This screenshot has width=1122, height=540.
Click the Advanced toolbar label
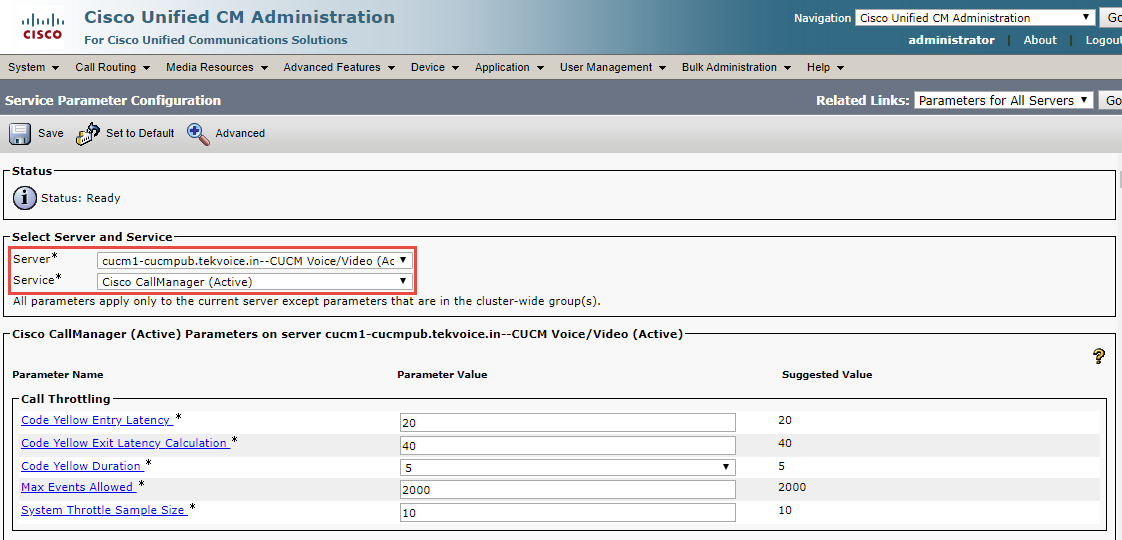pyautogui.click(x=240, y=133)
